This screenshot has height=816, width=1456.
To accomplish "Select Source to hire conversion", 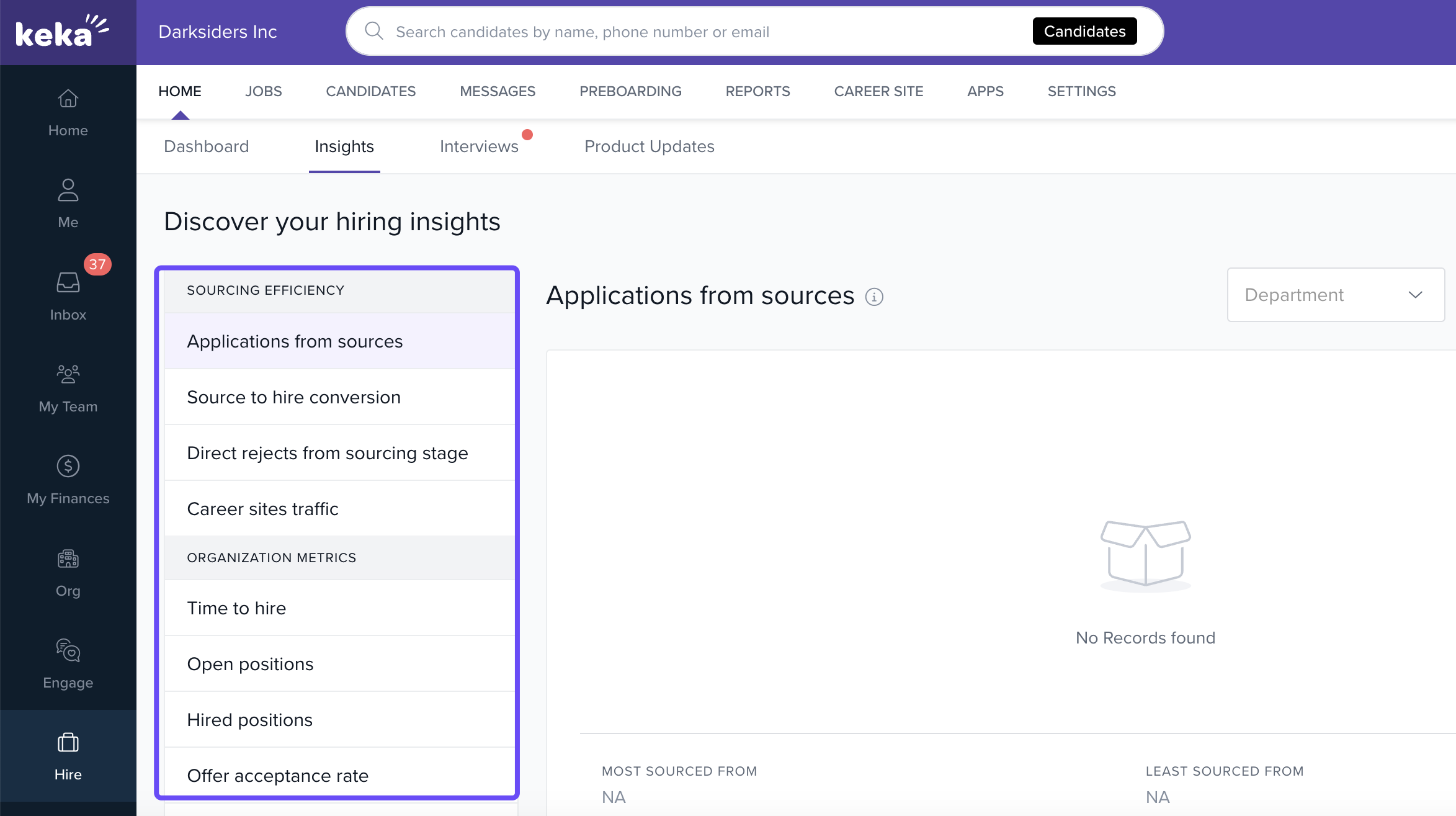I will 293,397.
